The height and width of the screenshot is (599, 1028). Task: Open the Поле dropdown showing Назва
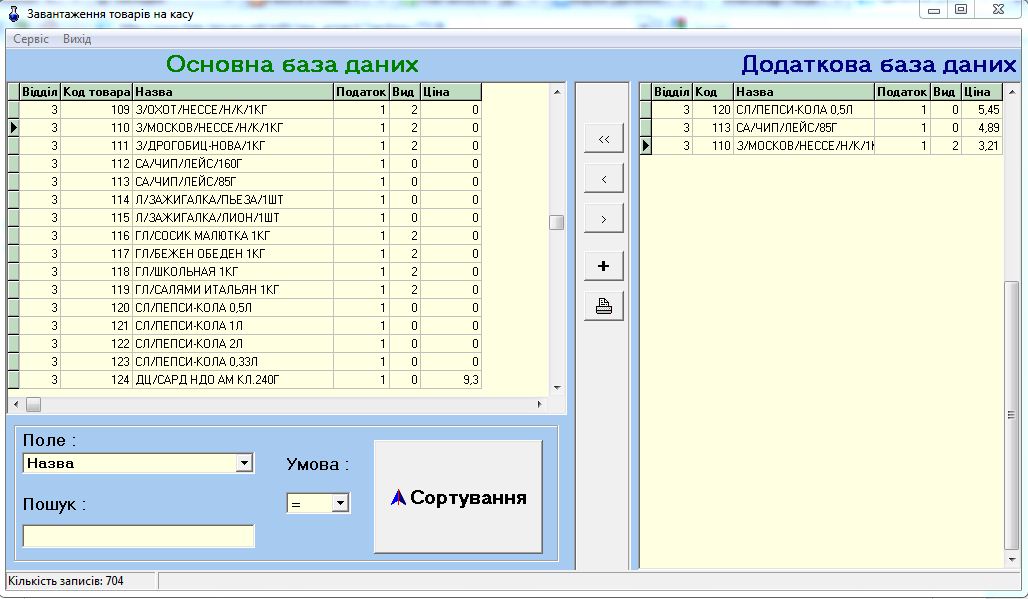(x=135, y=463)
